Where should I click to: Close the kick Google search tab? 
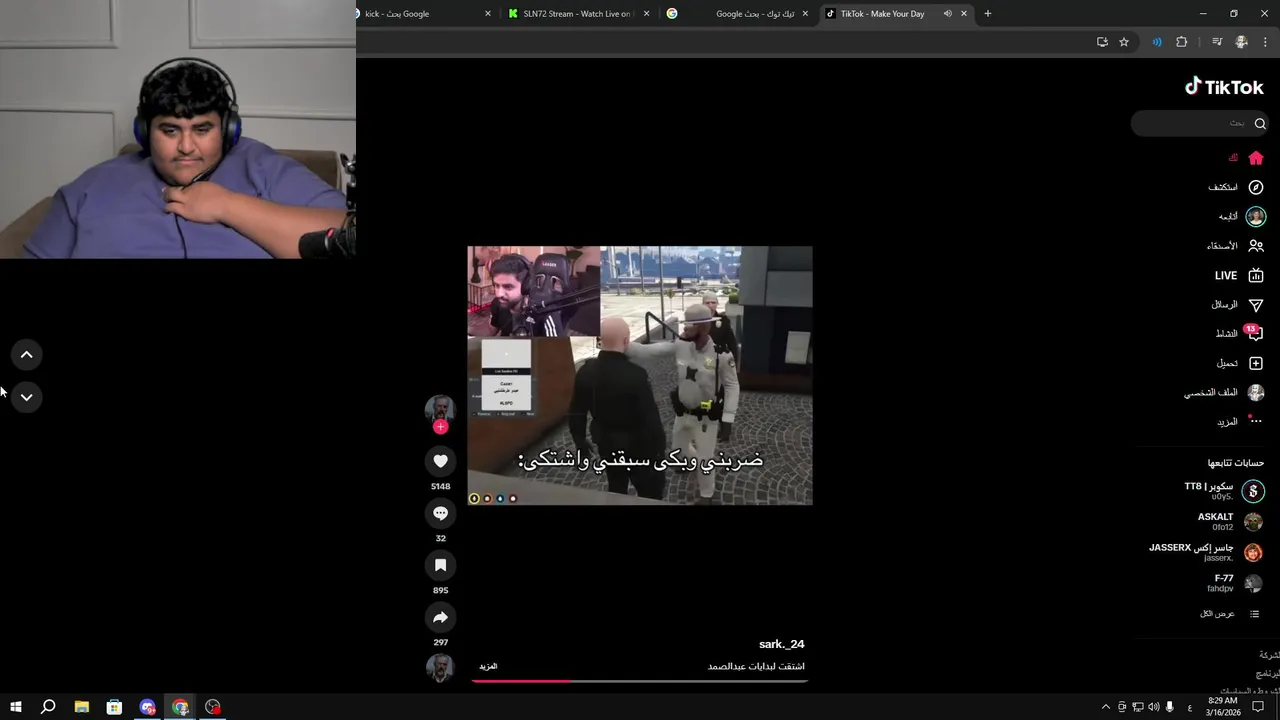[488, 14]
